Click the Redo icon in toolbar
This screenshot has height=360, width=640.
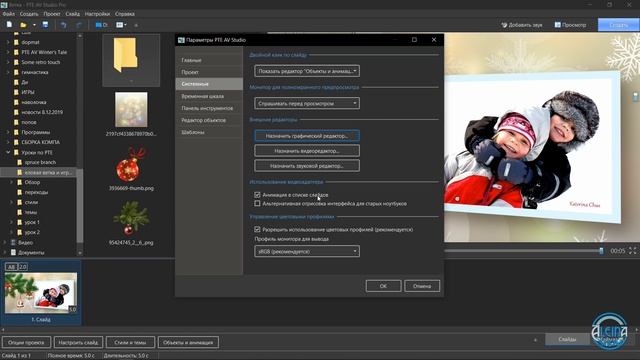tap(79, 25)
